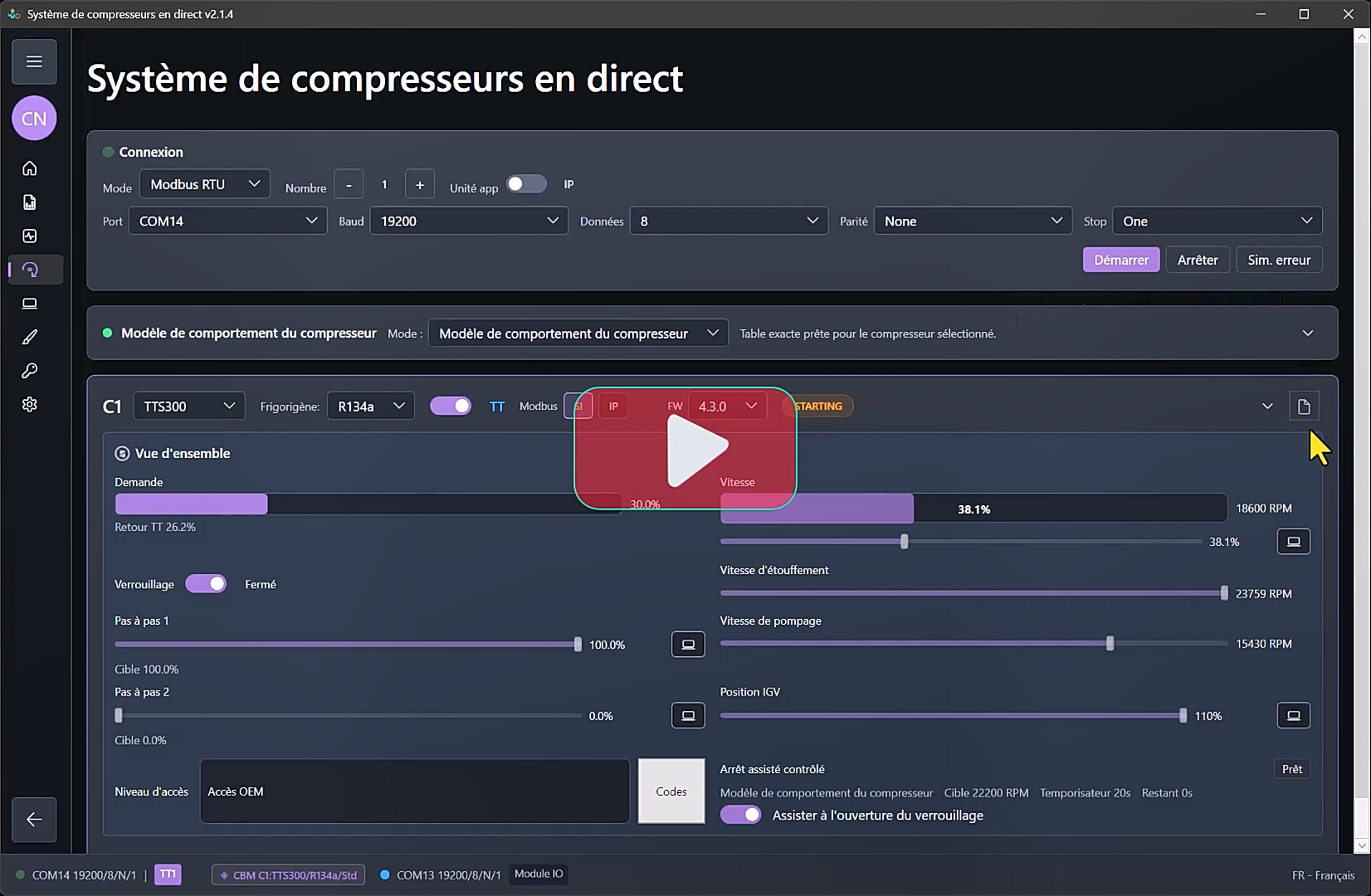Screen dimensions: 1371x896
Task: Open the Parité None dropdown
Action: pyautogui.click(x=973, y=221)
